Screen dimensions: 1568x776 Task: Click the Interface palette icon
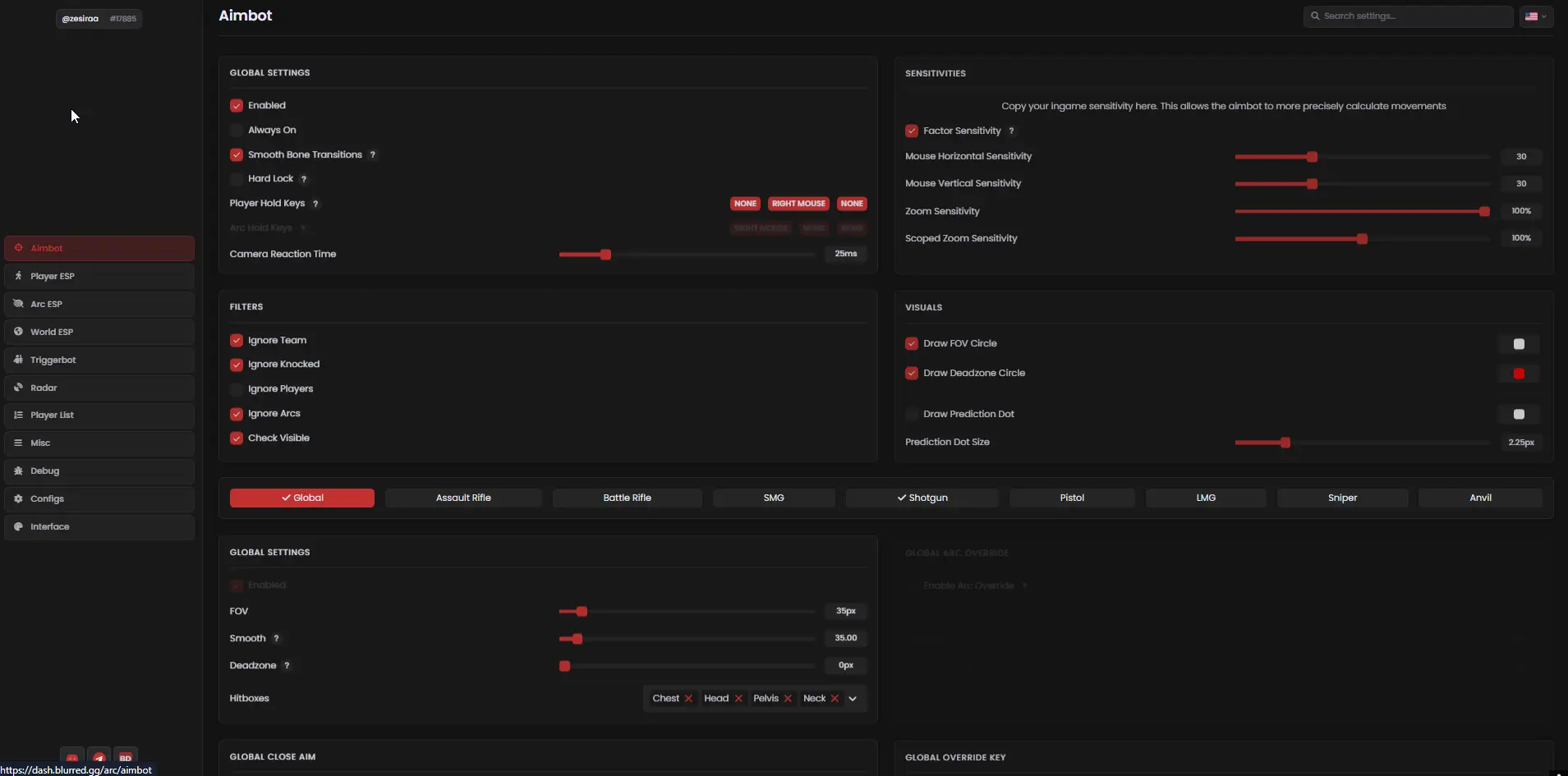18,526
